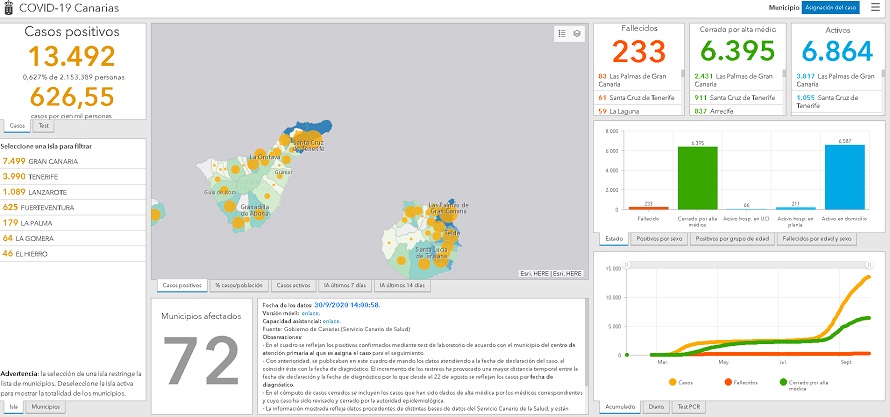Screen dimensions: 890x417
Task: Switch to the Test tab under positive cases
Action: pyautogui.click(x=44, y=127)
